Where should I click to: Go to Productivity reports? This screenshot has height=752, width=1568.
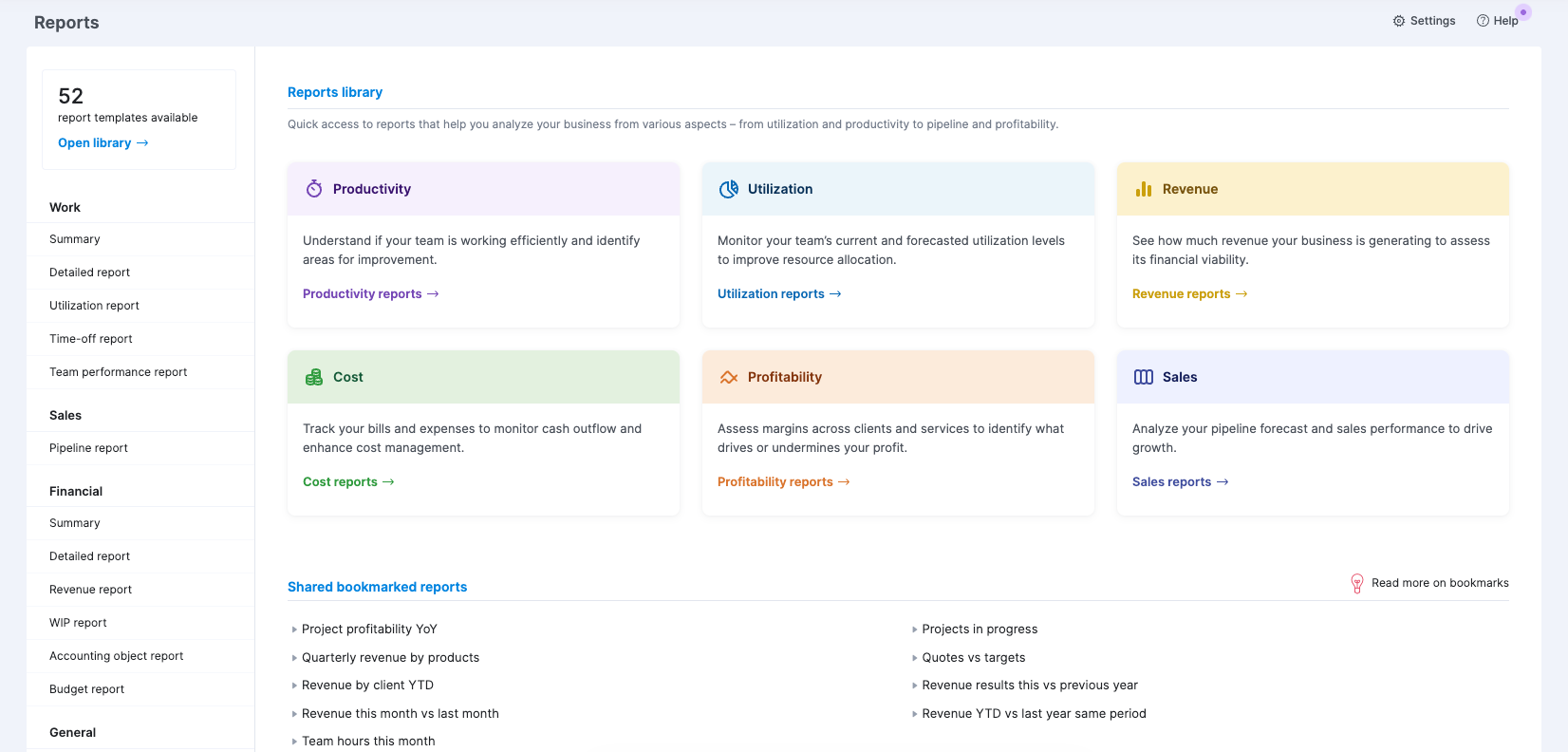point(370,294)
